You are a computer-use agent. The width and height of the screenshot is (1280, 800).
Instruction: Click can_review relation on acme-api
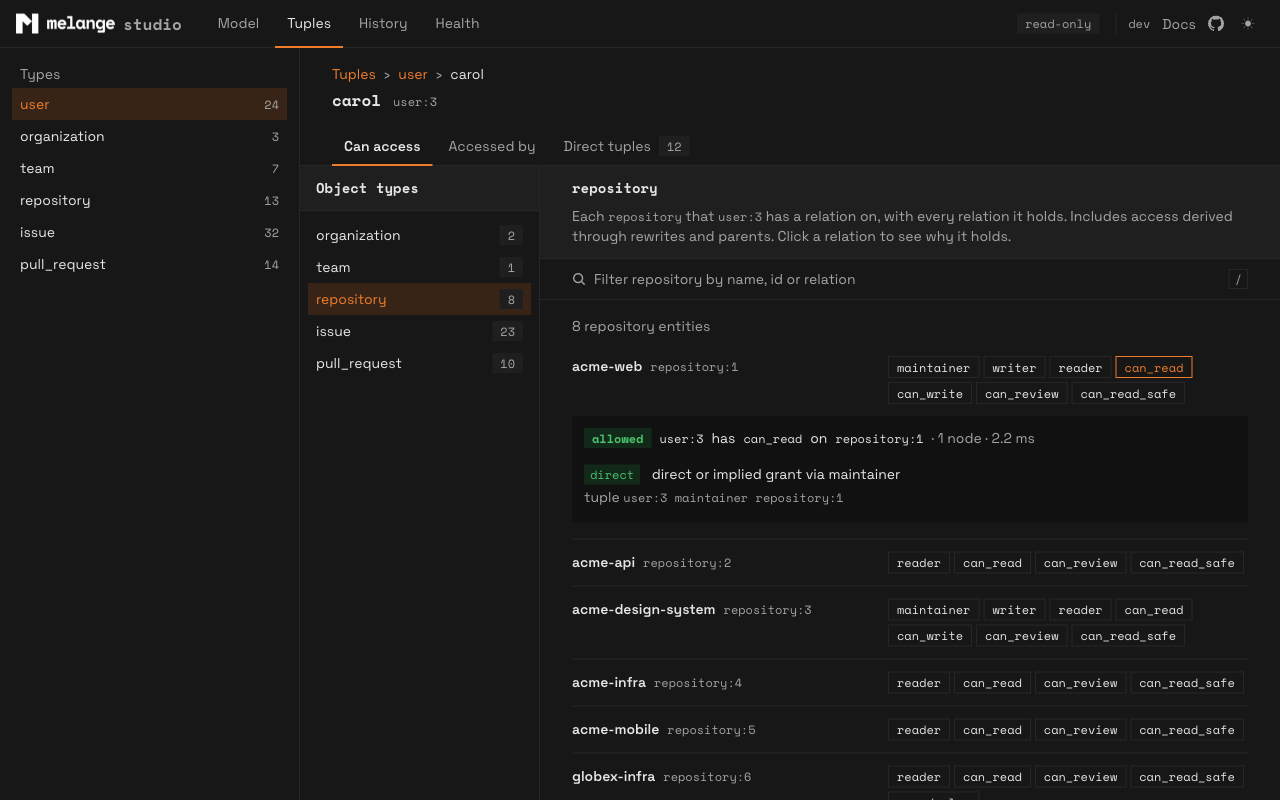pos(1081,563)
